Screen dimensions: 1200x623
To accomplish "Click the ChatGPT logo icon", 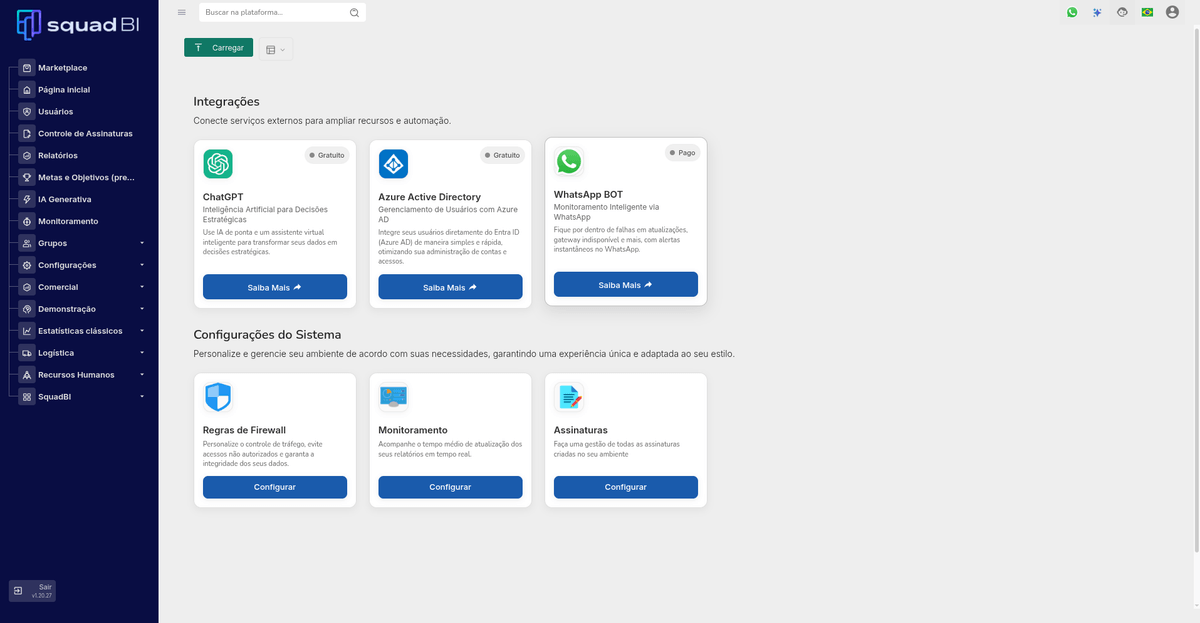I will point(218,163).
